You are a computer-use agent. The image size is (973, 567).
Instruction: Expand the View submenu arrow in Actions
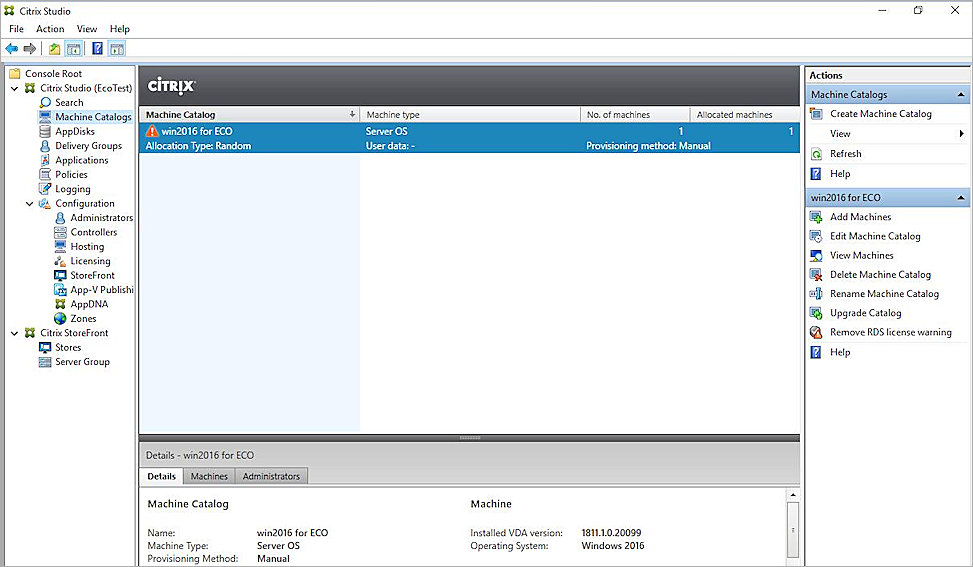[x=961, y=134]
